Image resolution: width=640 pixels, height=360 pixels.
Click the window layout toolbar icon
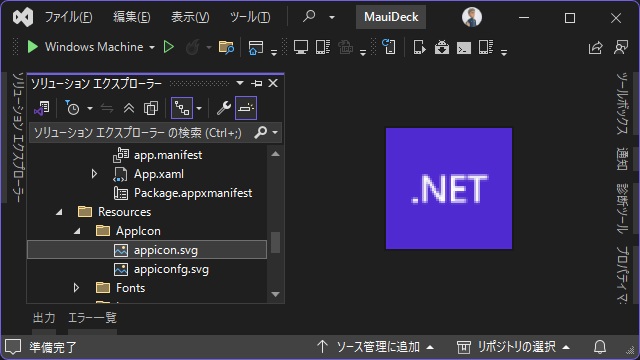256,47
